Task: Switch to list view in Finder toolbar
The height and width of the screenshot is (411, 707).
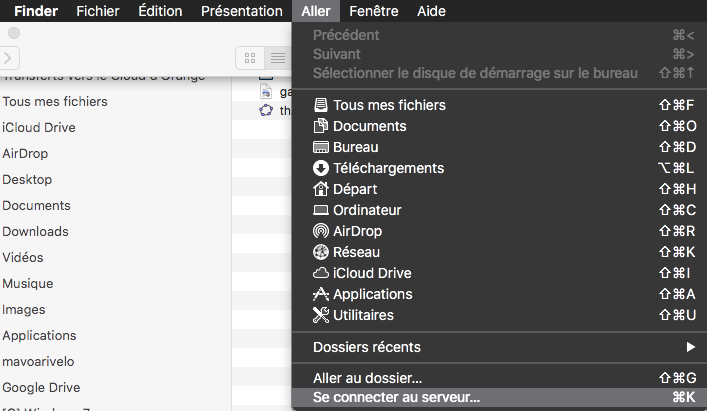Action: 277,58
